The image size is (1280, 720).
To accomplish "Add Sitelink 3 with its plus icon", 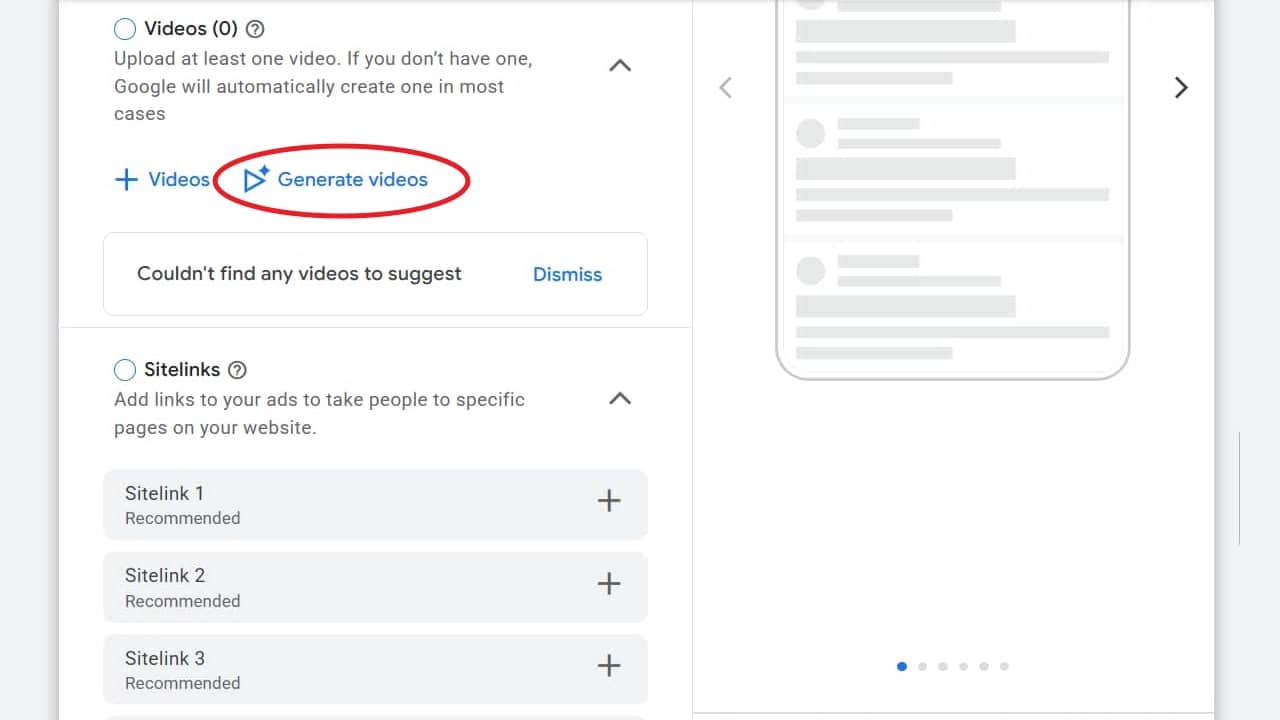I will [x=609, y=666].
